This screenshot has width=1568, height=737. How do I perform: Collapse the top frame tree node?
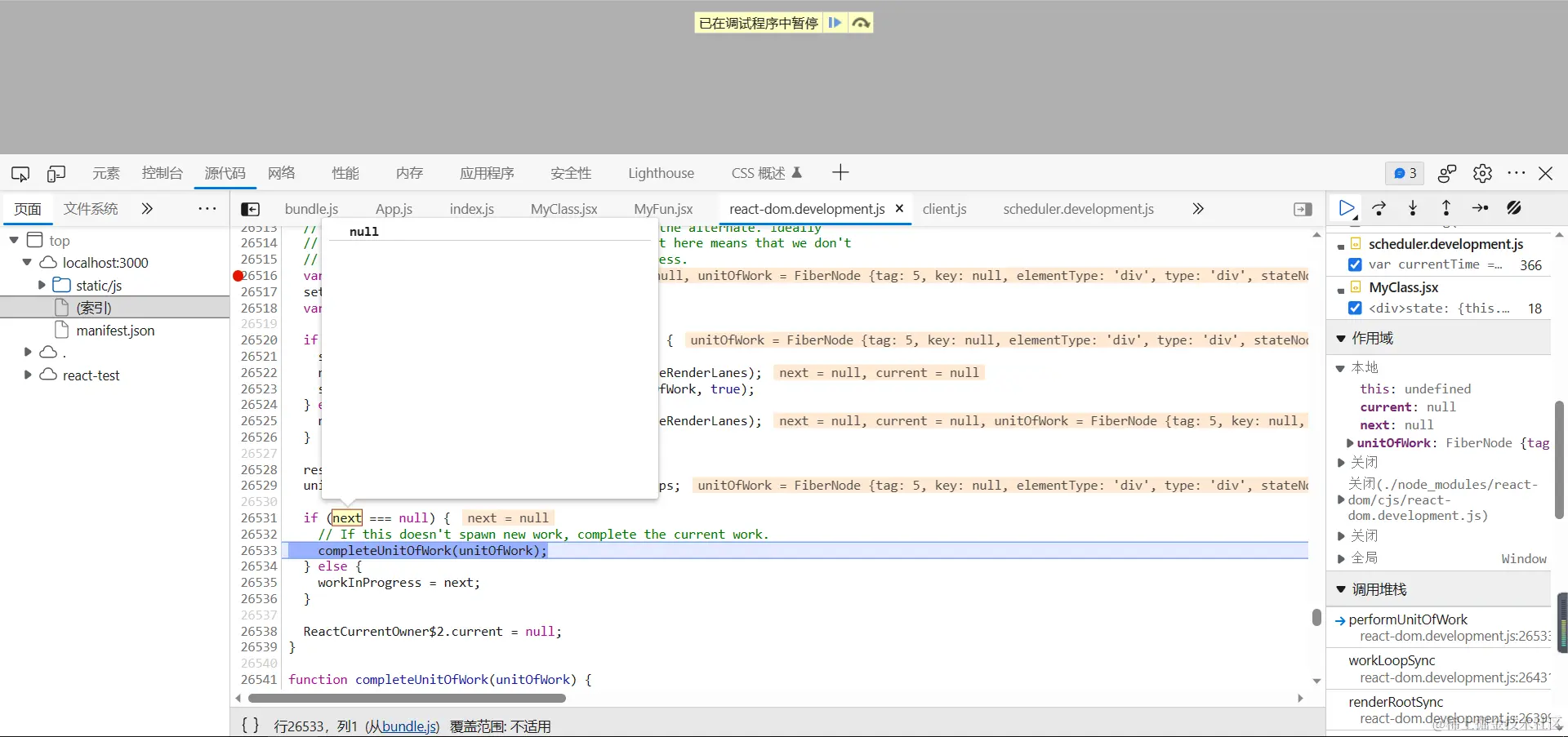(x=14, y=240)
